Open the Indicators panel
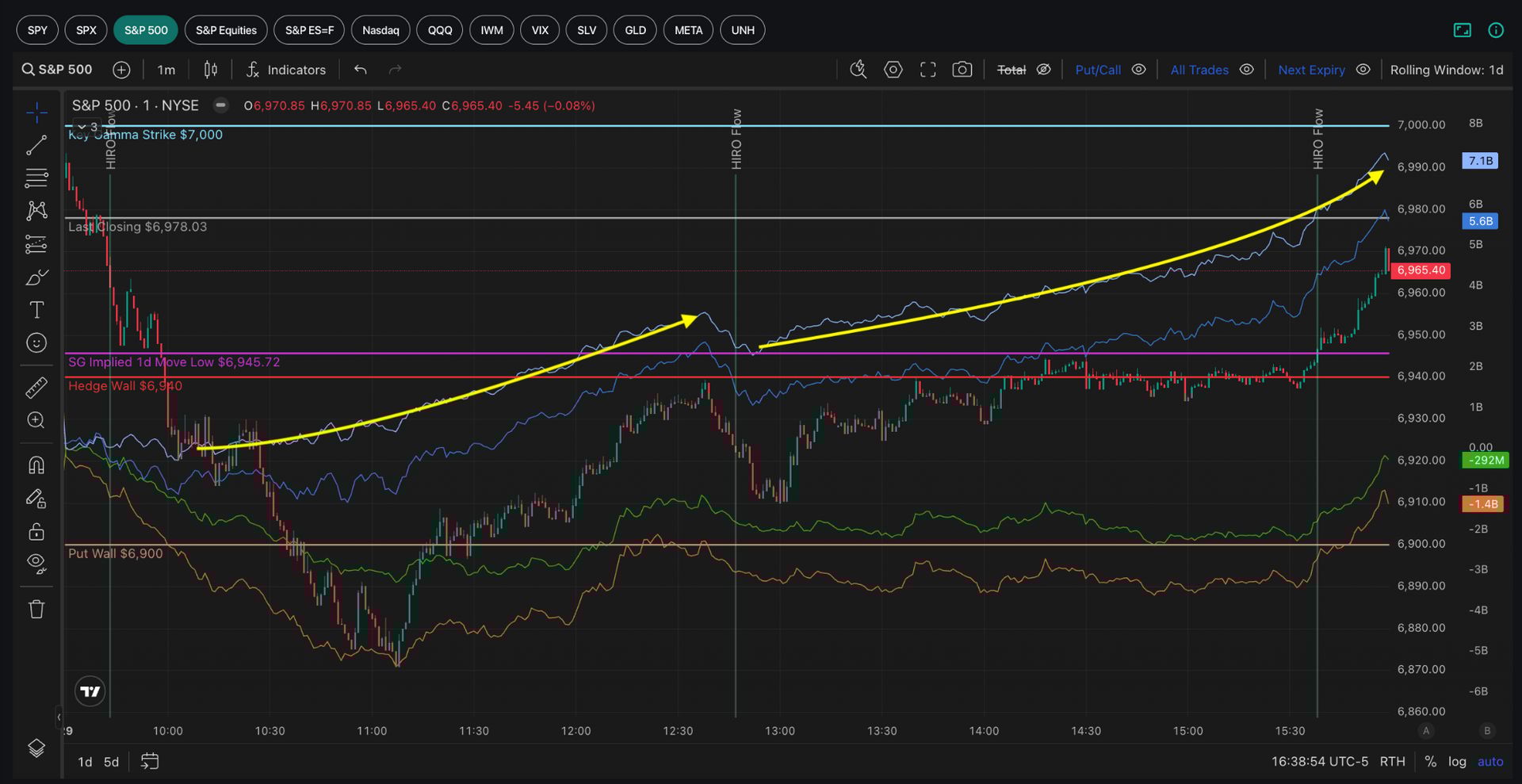The height and width of the screenshot is (784, 1522). pyautogui.click(x=286, y=70)
